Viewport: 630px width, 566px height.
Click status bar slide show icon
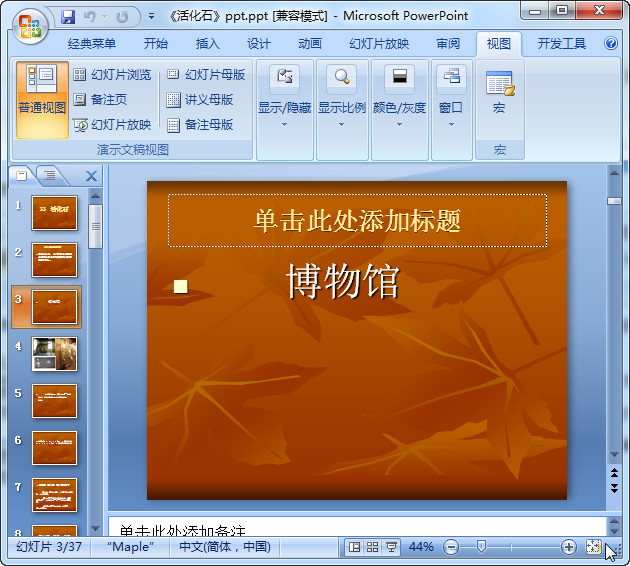(391, 547)
